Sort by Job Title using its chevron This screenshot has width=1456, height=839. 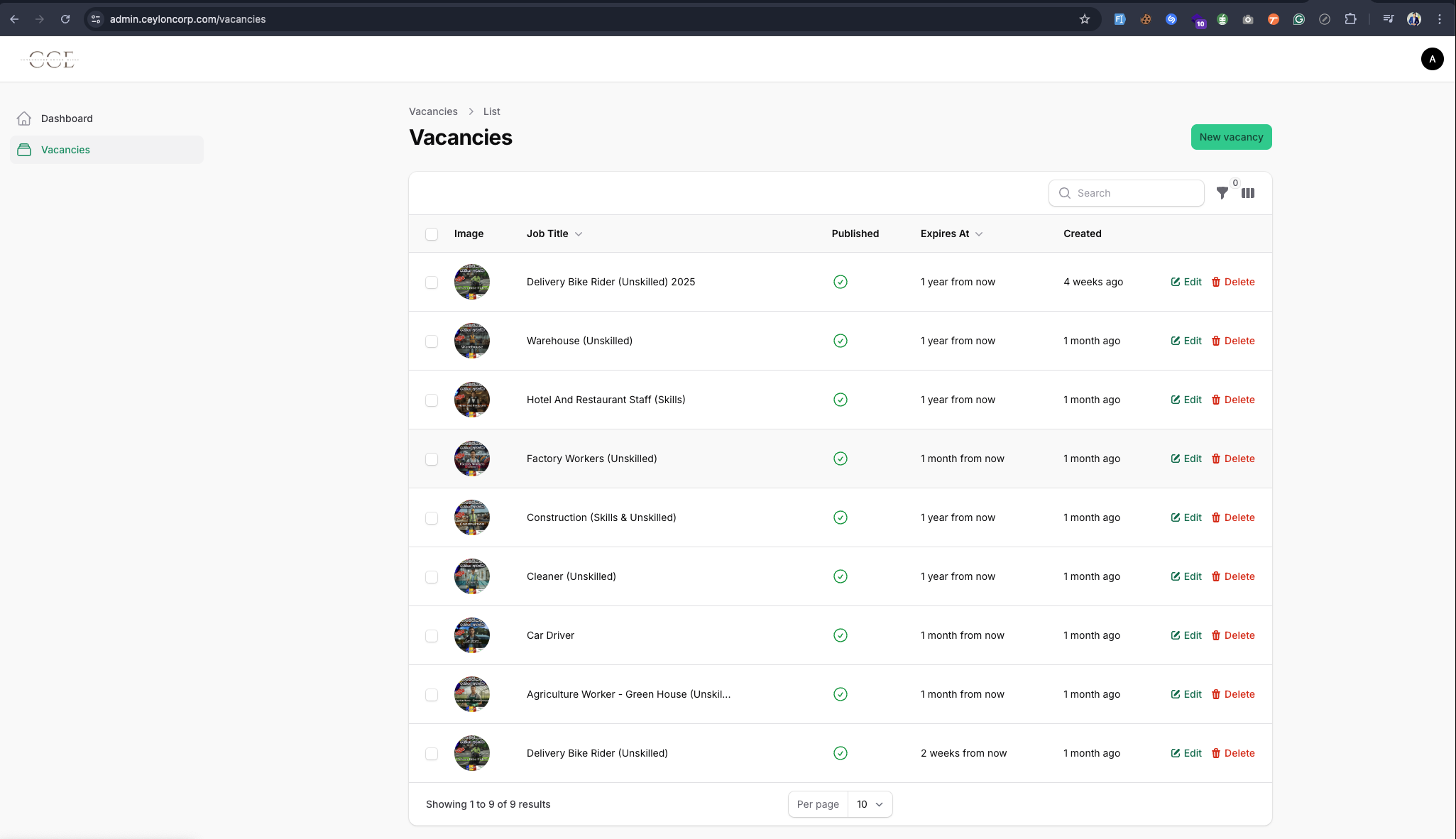[579, 234]
